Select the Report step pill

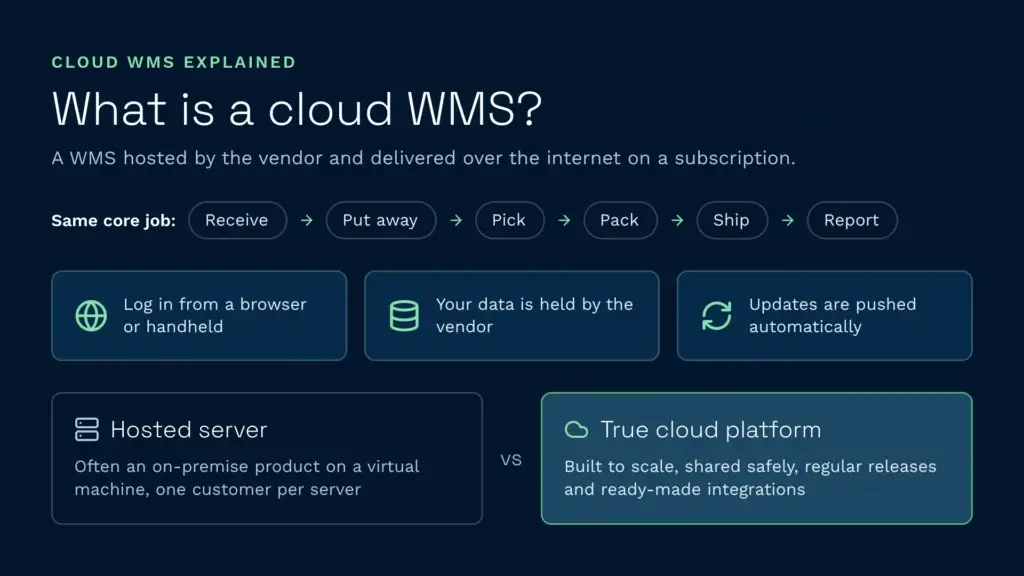(x=852, y=220)
